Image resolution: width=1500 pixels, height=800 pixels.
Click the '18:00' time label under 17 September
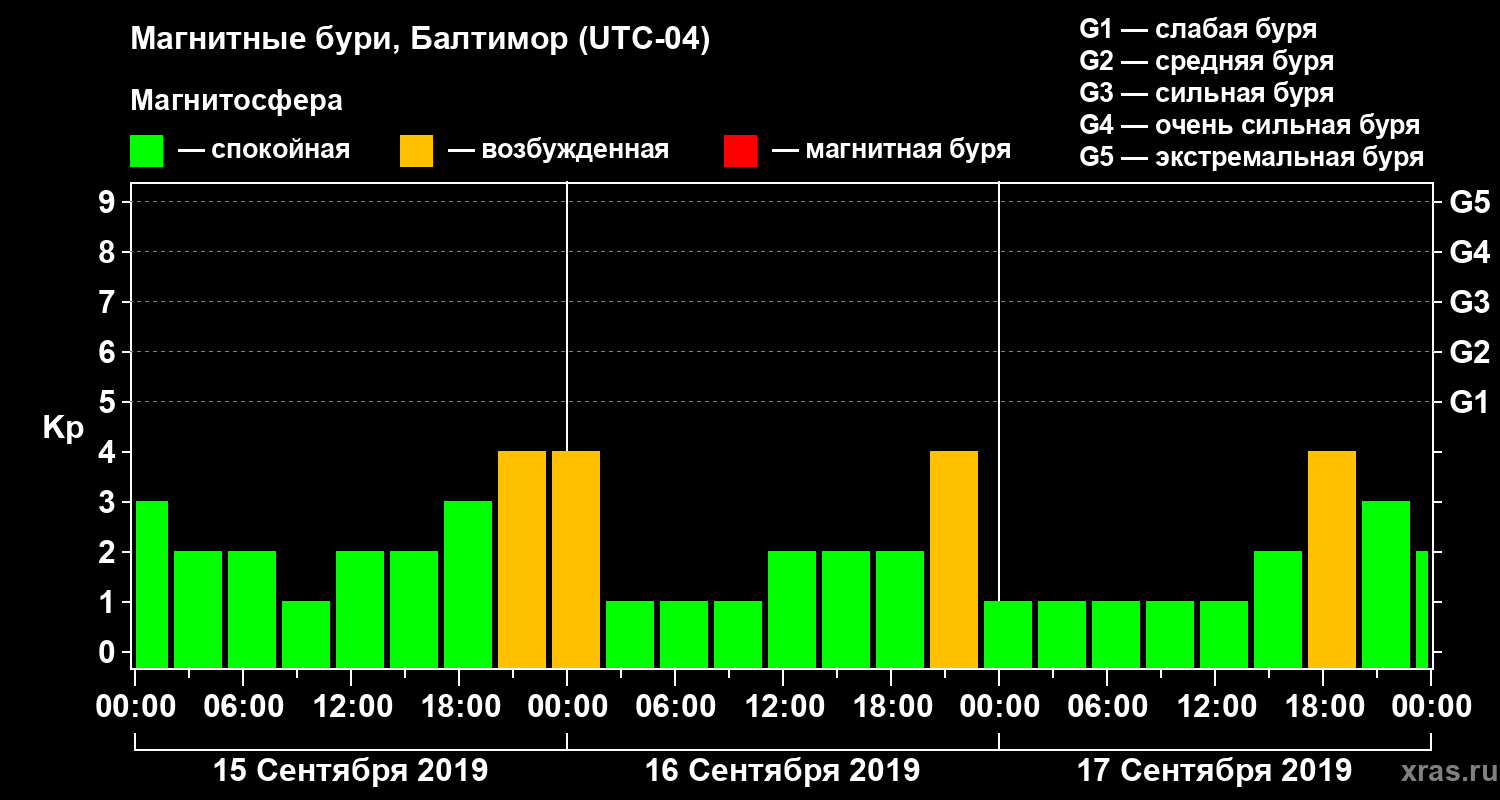1323,706
